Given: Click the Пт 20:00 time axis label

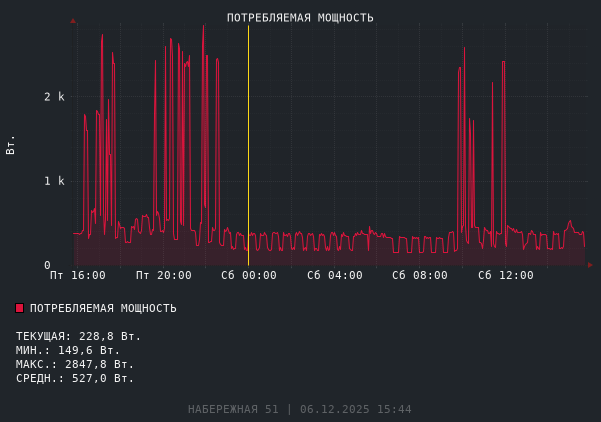Looking at the screenshot, I should point(163,275).
